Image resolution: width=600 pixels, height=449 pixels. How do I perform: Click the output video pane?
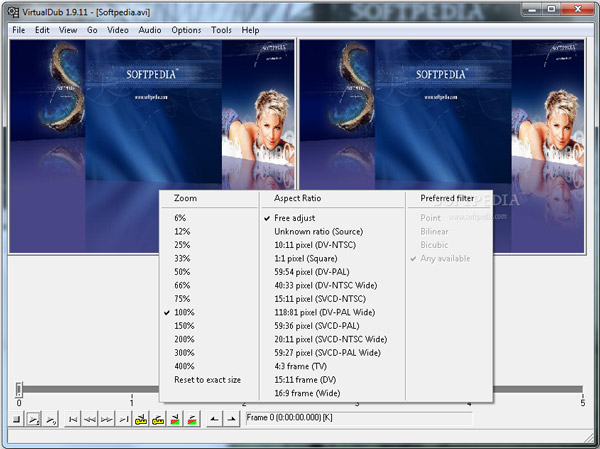442,146
